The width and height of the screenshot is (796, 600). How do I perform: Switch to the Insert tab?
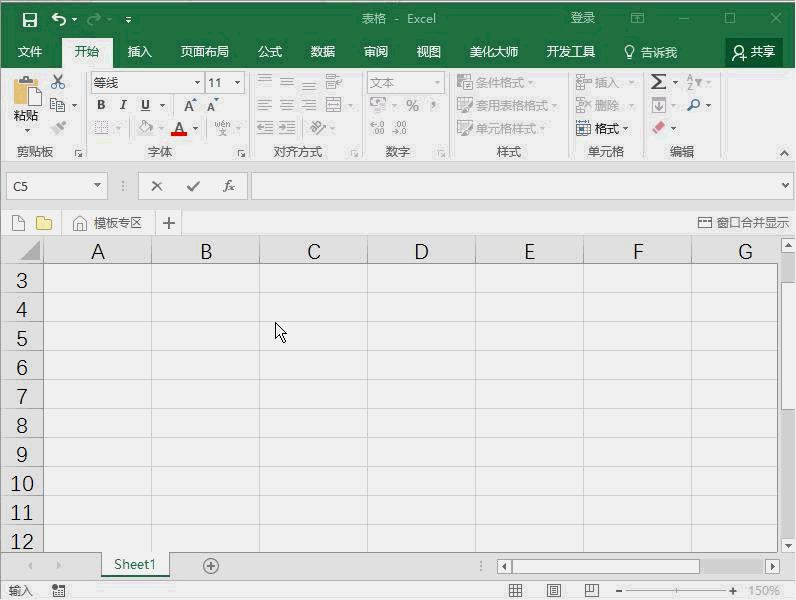(140, 52)
